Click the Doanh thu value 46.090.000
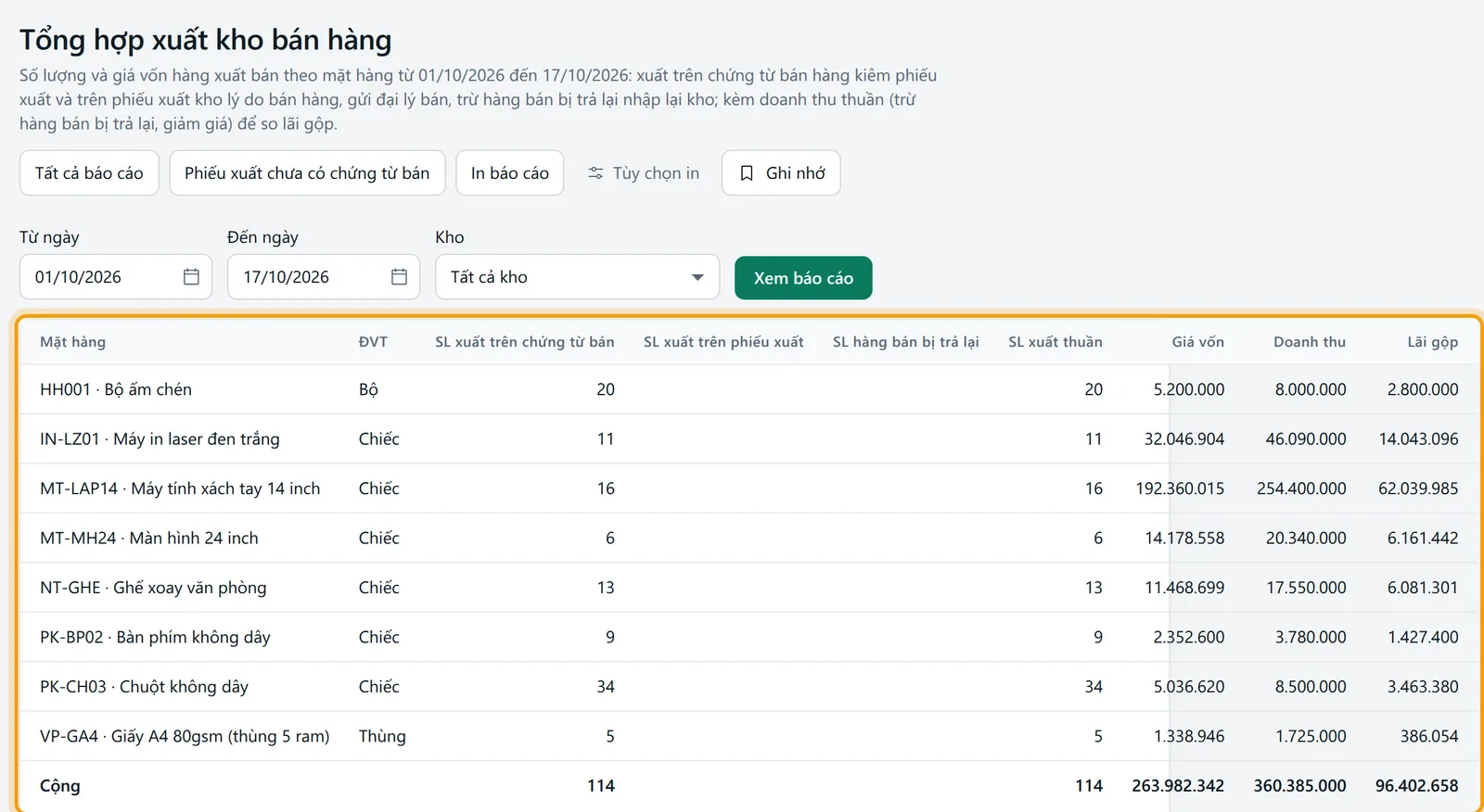 click(x=1306, y=439)
